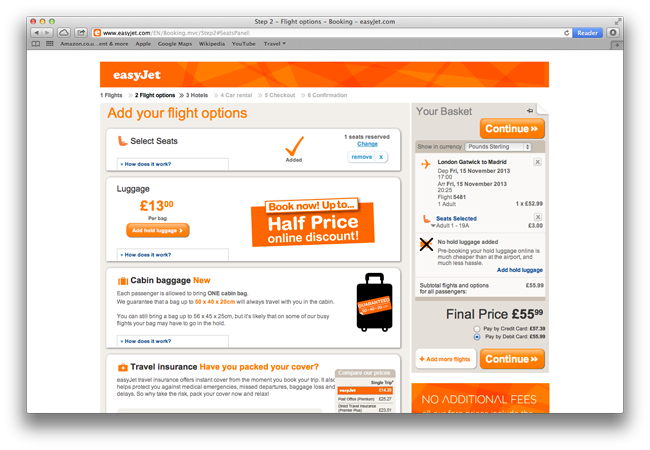The image size is (650, 450).
Task: Click the x next to remove seats
Action: pyautogui.click(x=381, y=157)
